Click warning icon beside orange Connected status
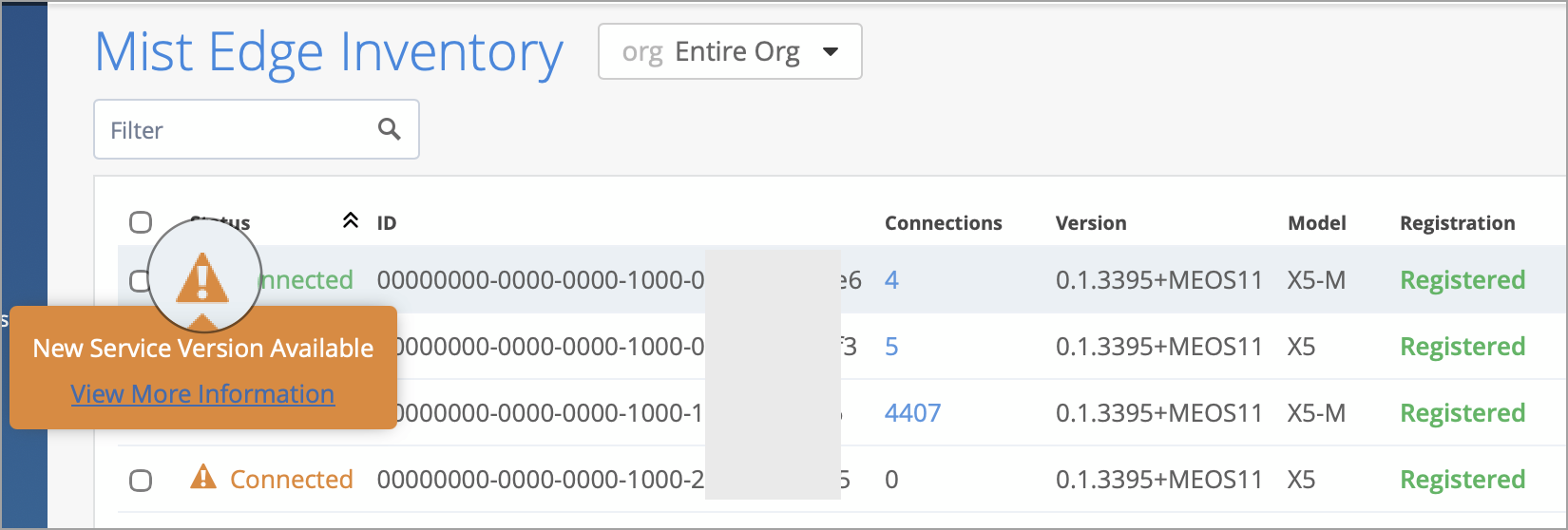The image size is (1568, 530). click(x=203, y=477)
